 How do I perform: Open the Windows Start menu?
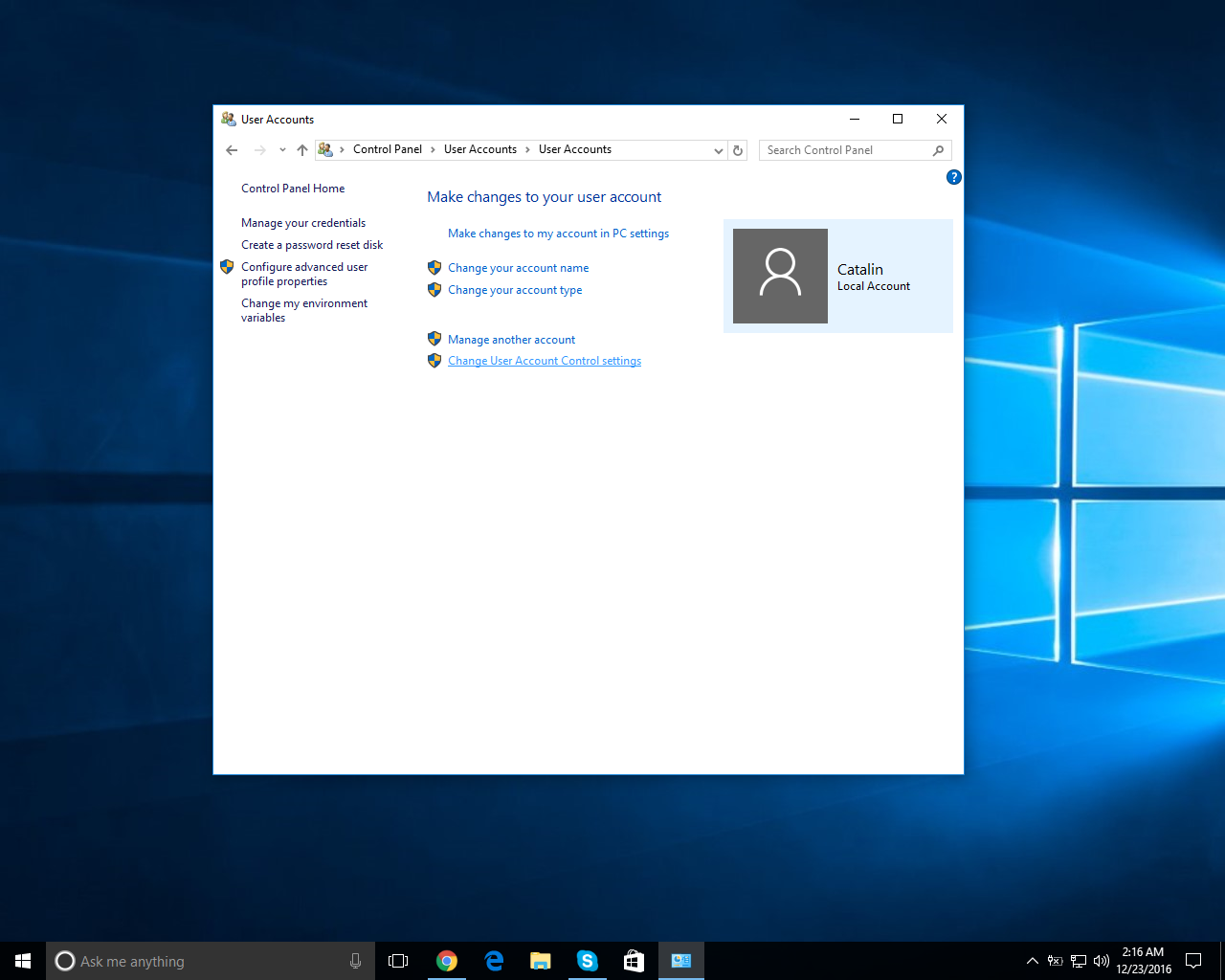pos(23,961)
